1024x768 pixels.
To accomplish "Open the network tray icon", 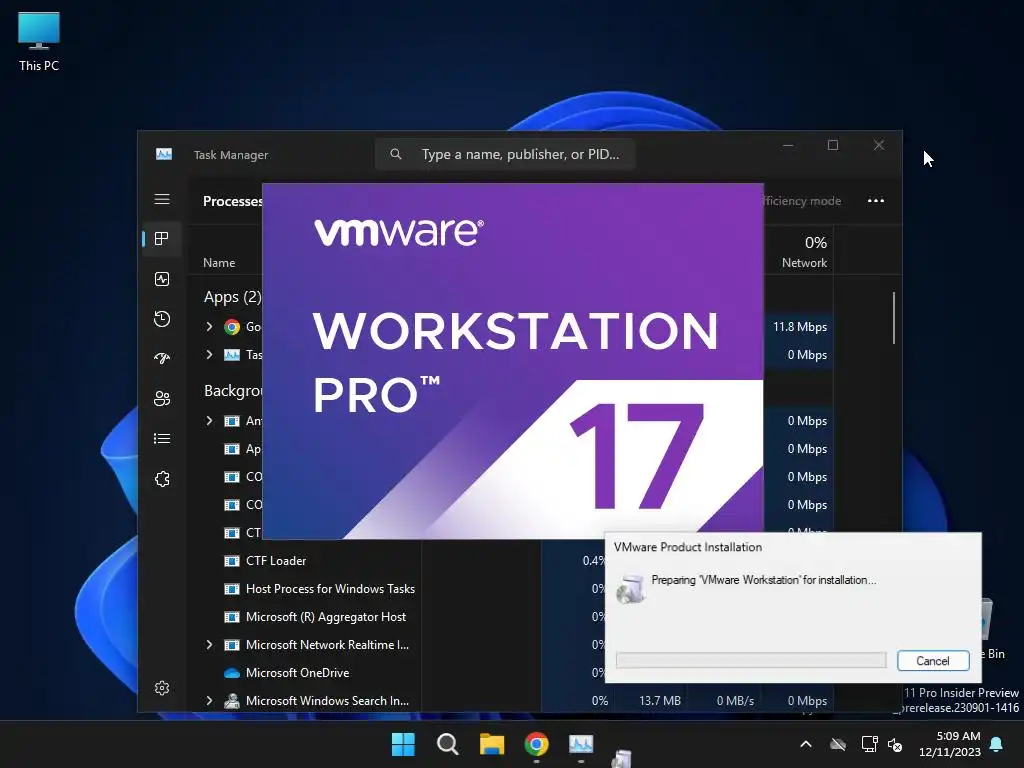I will 869,744.
